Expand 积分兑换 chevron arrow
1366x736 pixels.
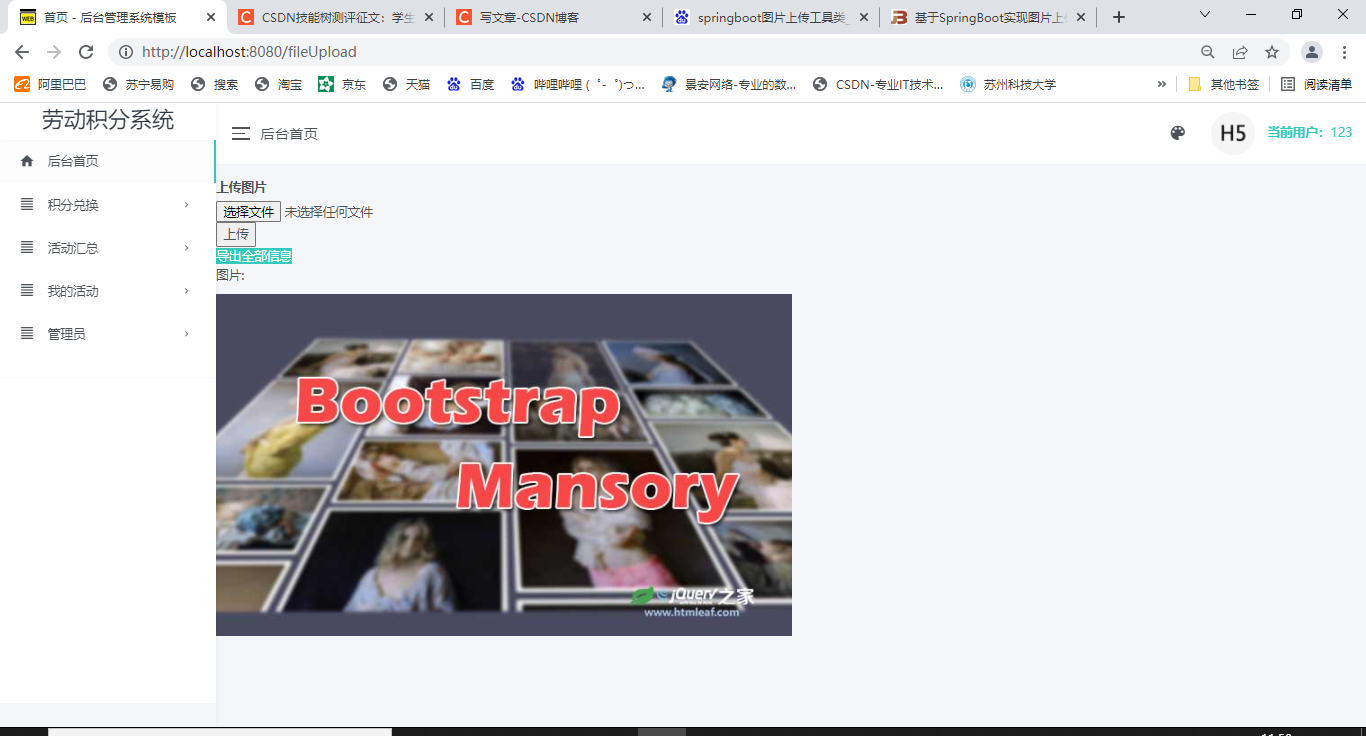[187, 205]
